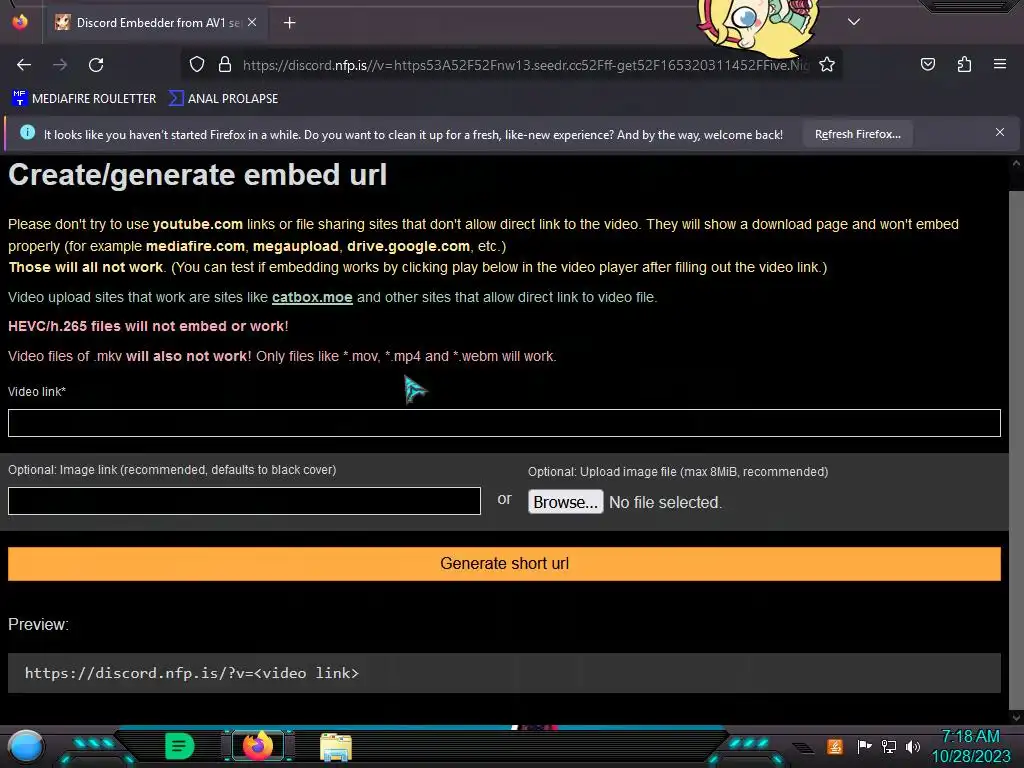
Task: Open File Explorer from the taskbar
Action: click(x=336, y=747)
